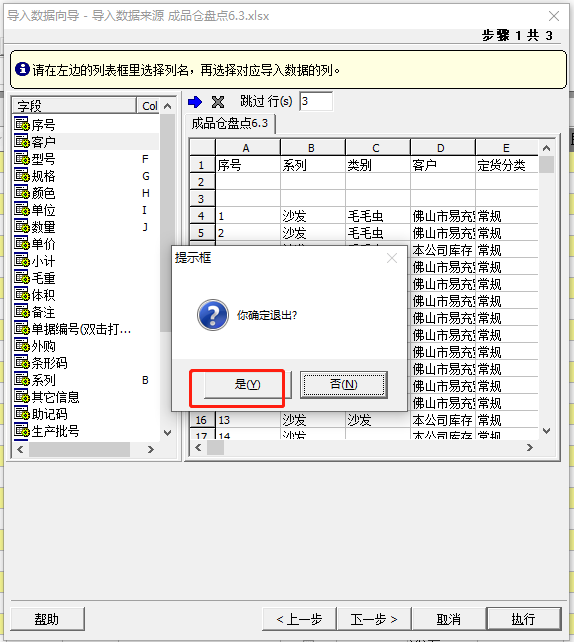574x642 pixels.
Task: Open the 成品仓盘点6.3 sheet tab
Action: (230, 123)
